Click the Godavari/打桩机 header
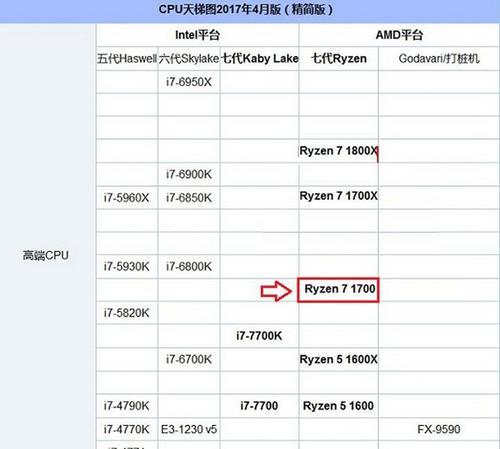500x449 pixels. pos(439,59)
